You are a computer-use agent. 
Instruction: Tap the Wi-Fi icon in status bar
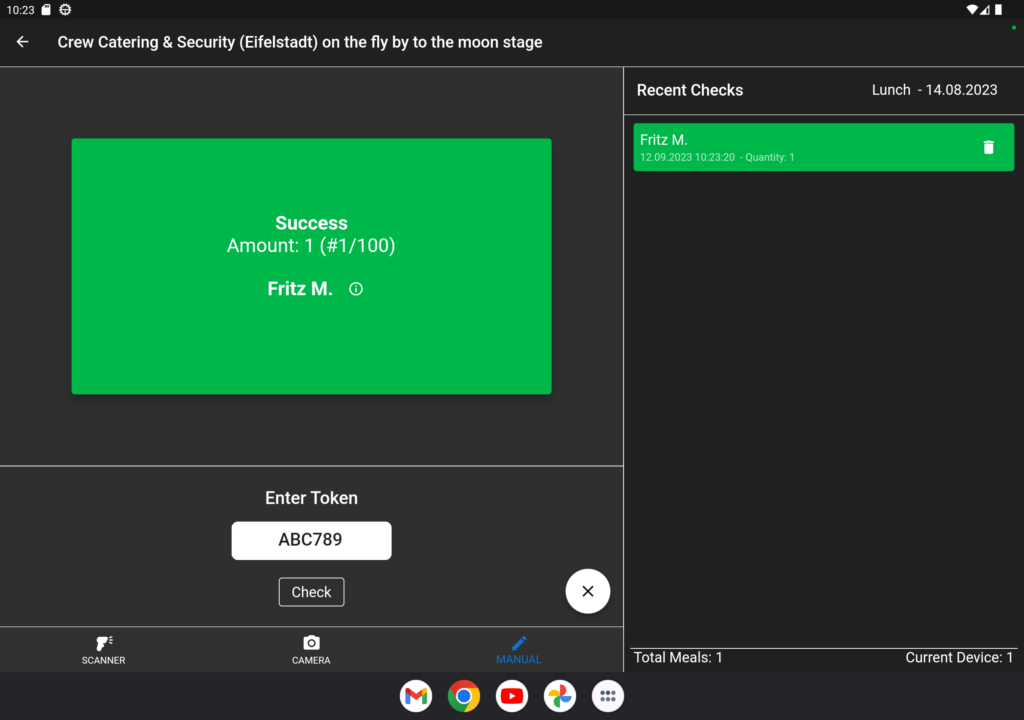coord(972,10)
